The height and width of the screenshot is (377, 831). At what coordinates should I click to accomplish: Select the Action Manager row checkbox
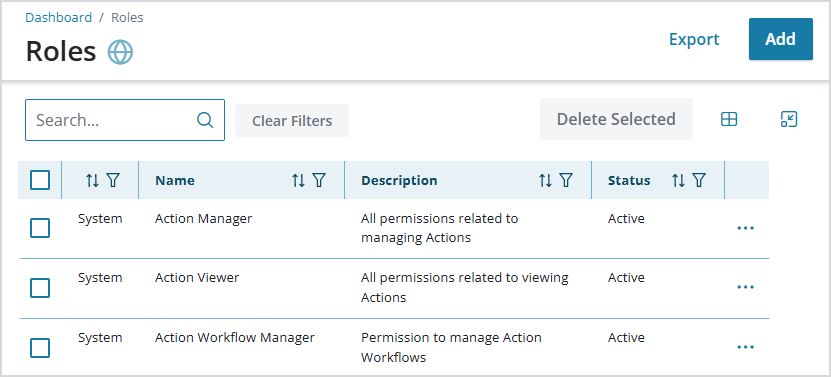(40, 228)
